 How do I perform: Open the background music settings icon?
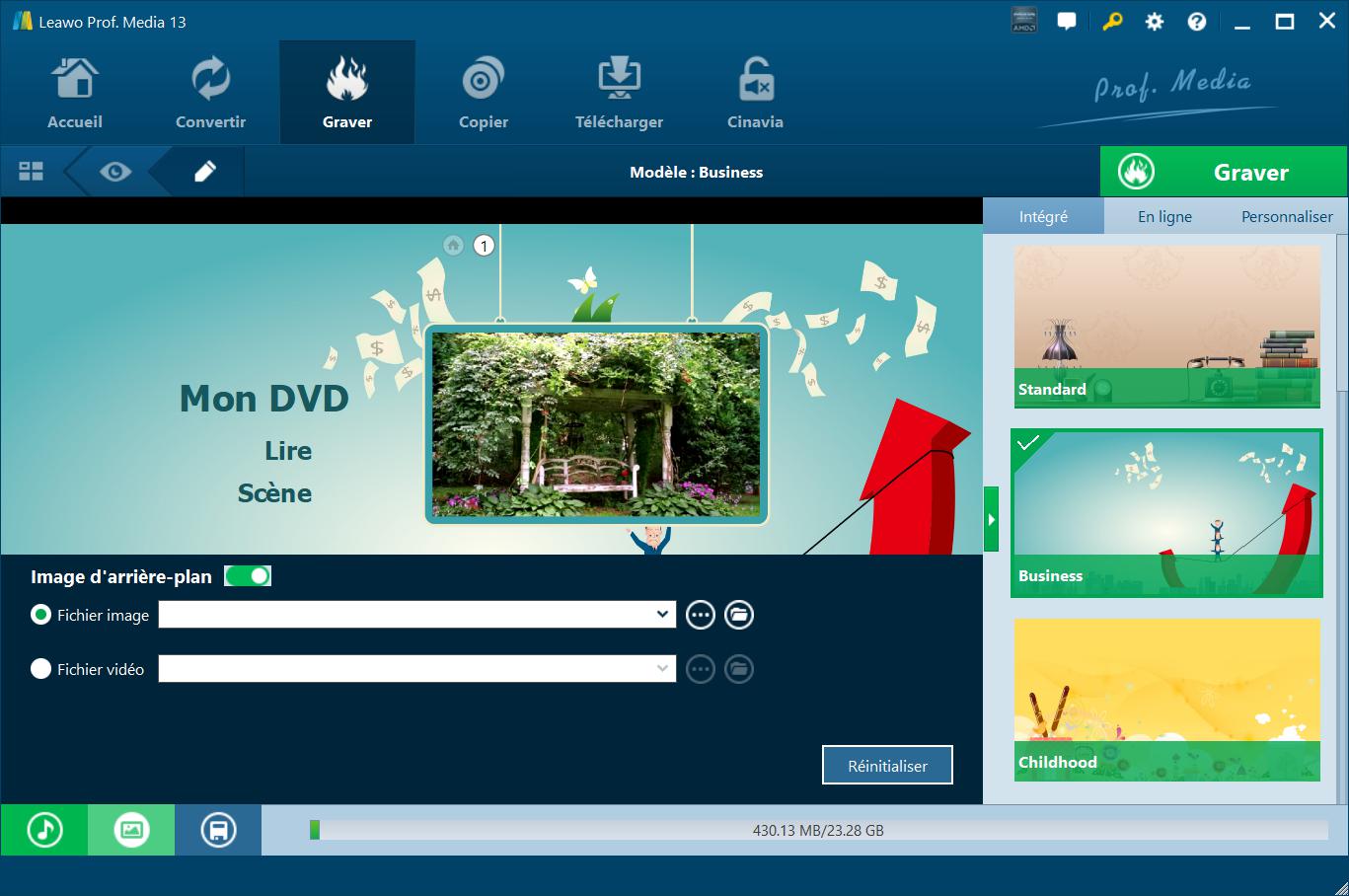[44, 830]
